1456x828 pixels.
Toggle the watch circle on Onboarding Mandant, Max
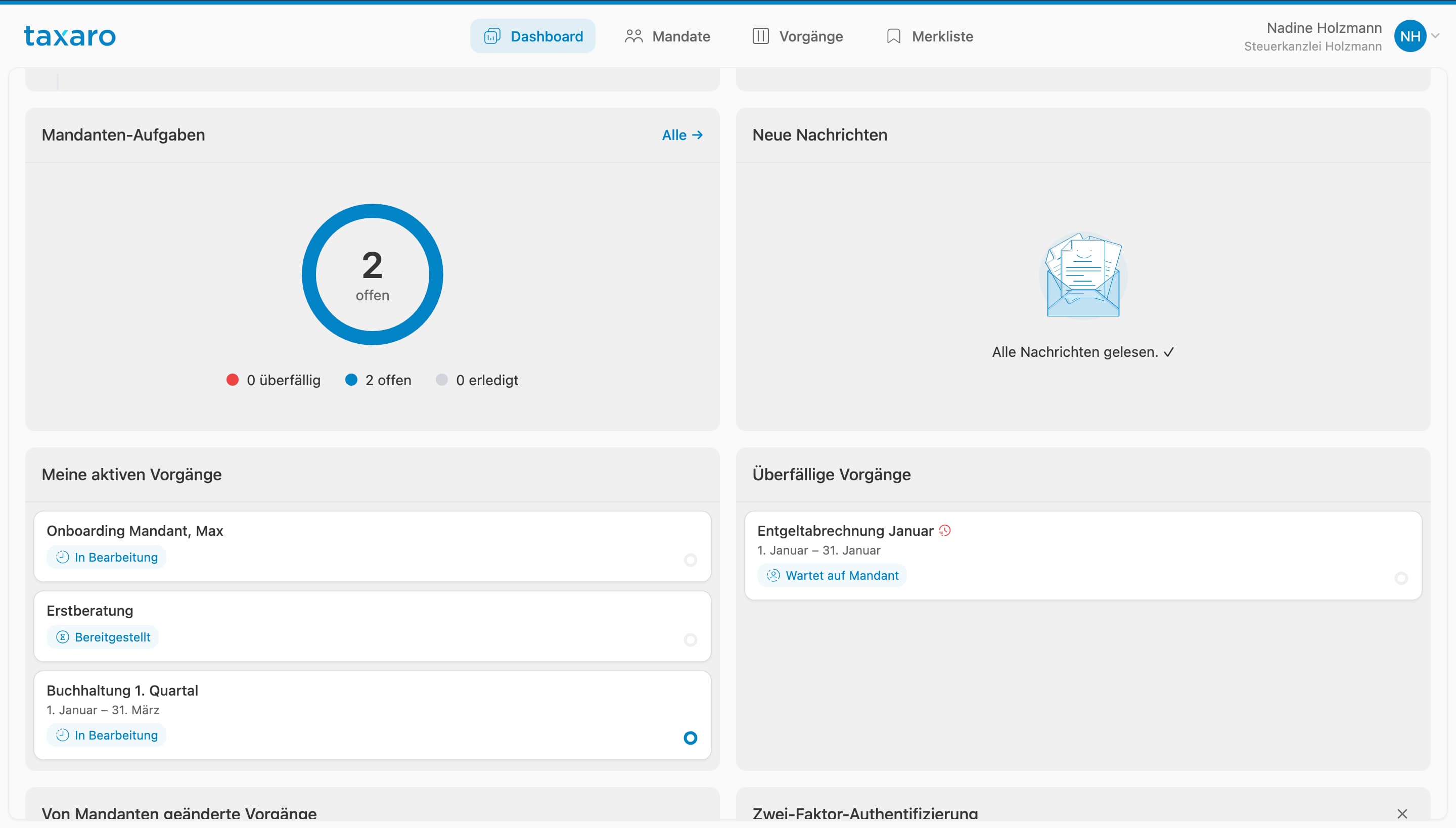690,560
